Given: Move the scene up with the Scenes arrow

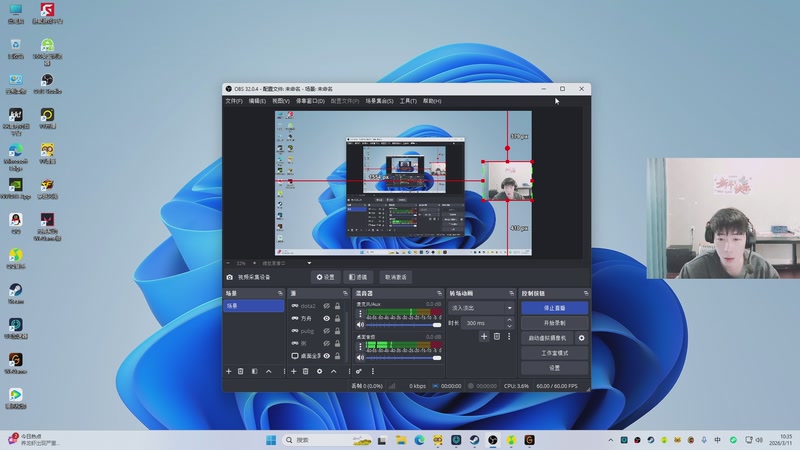Looking at the screenshot, I should coord(269,371).
